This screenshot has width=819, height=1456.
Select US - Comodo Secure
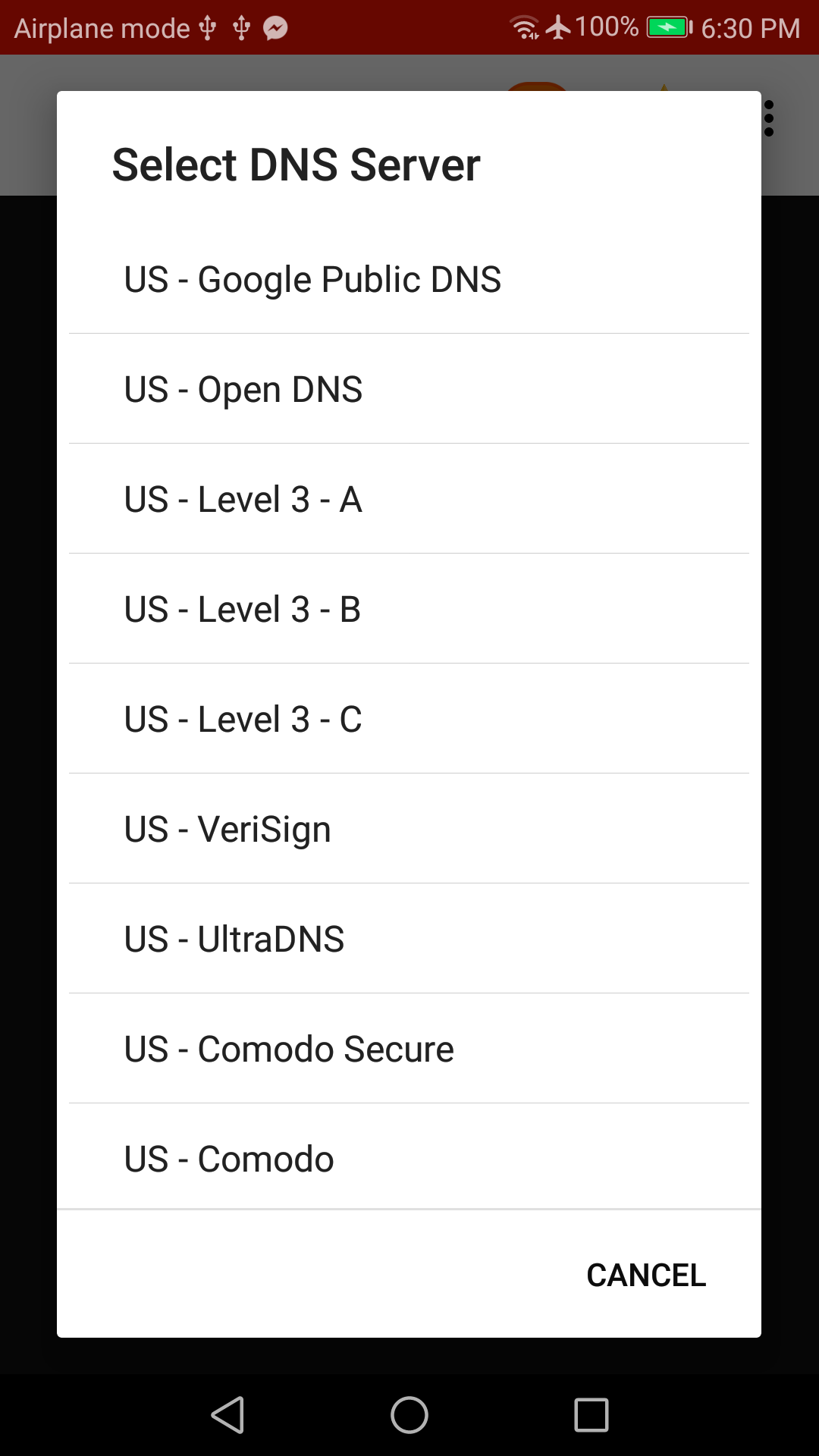pyautogui.click(x=409, y=1049)
